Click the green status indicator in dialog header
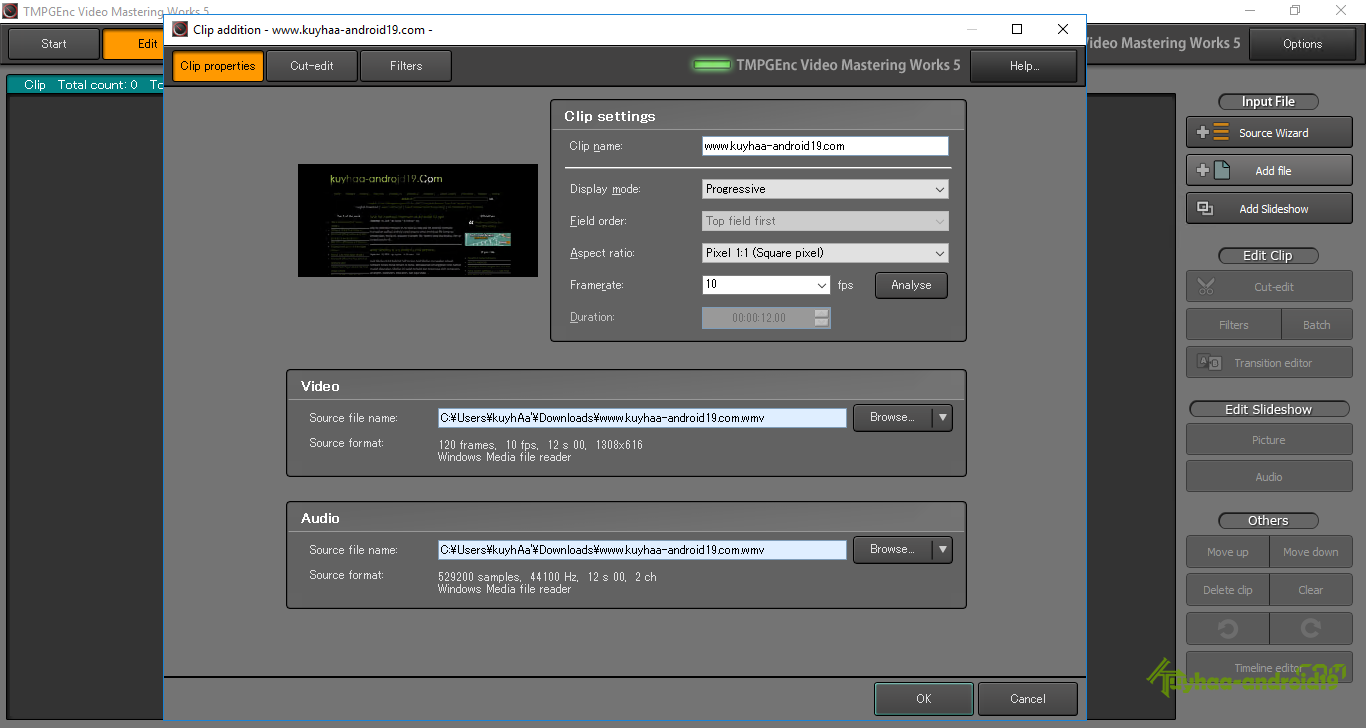1366x728 pixels. coord(712,65)
